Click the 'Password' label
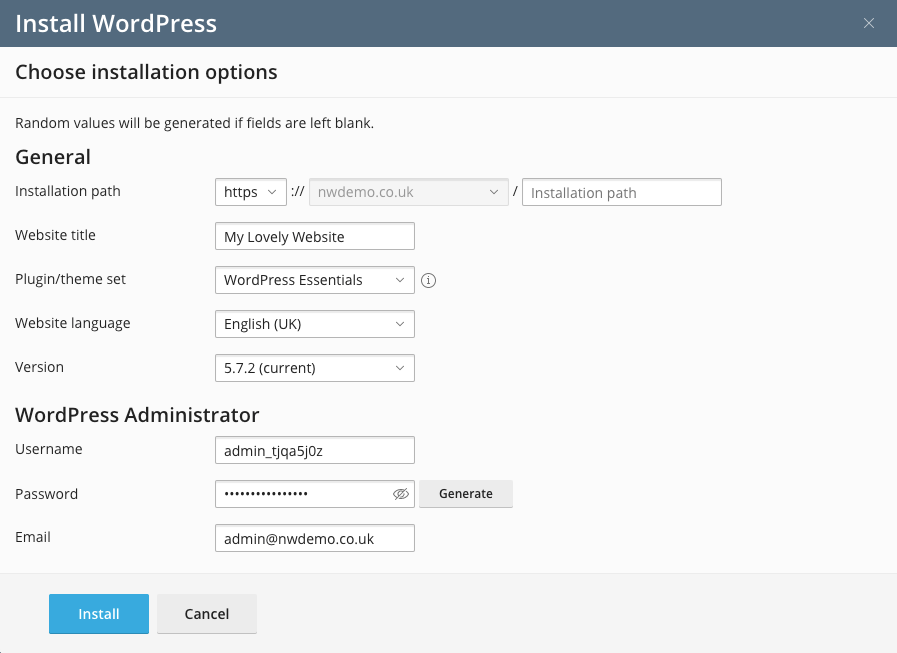 click(x=46, y=494)
